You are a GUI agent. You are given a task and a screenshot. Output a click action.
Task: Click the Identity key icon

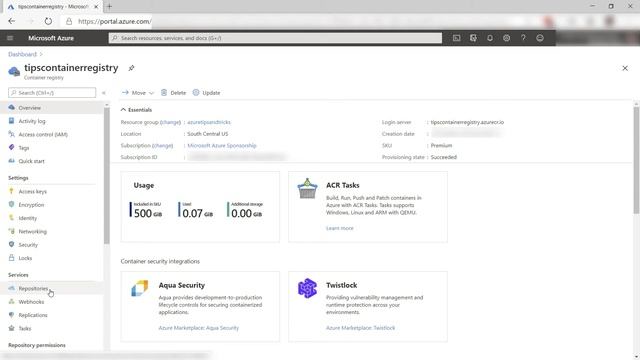tap(11, 218)
